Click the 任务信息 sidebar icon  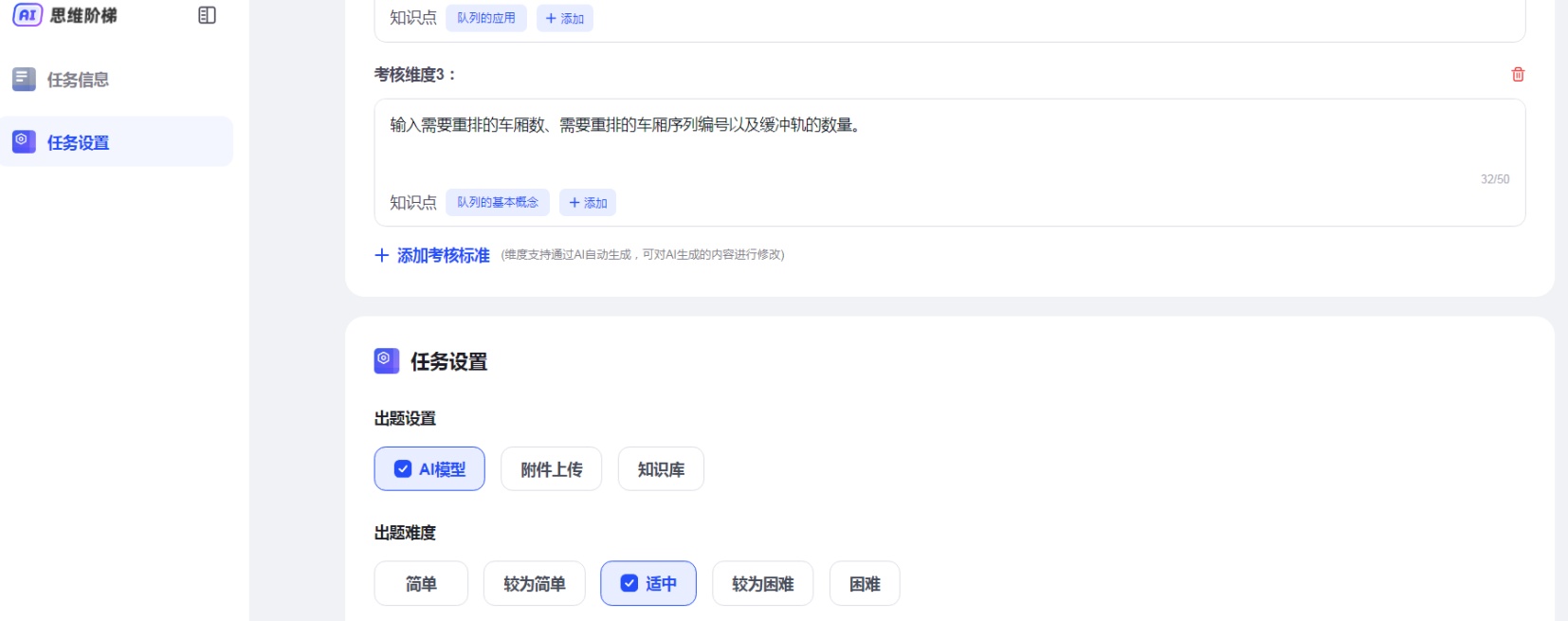(x=24, y=80)
